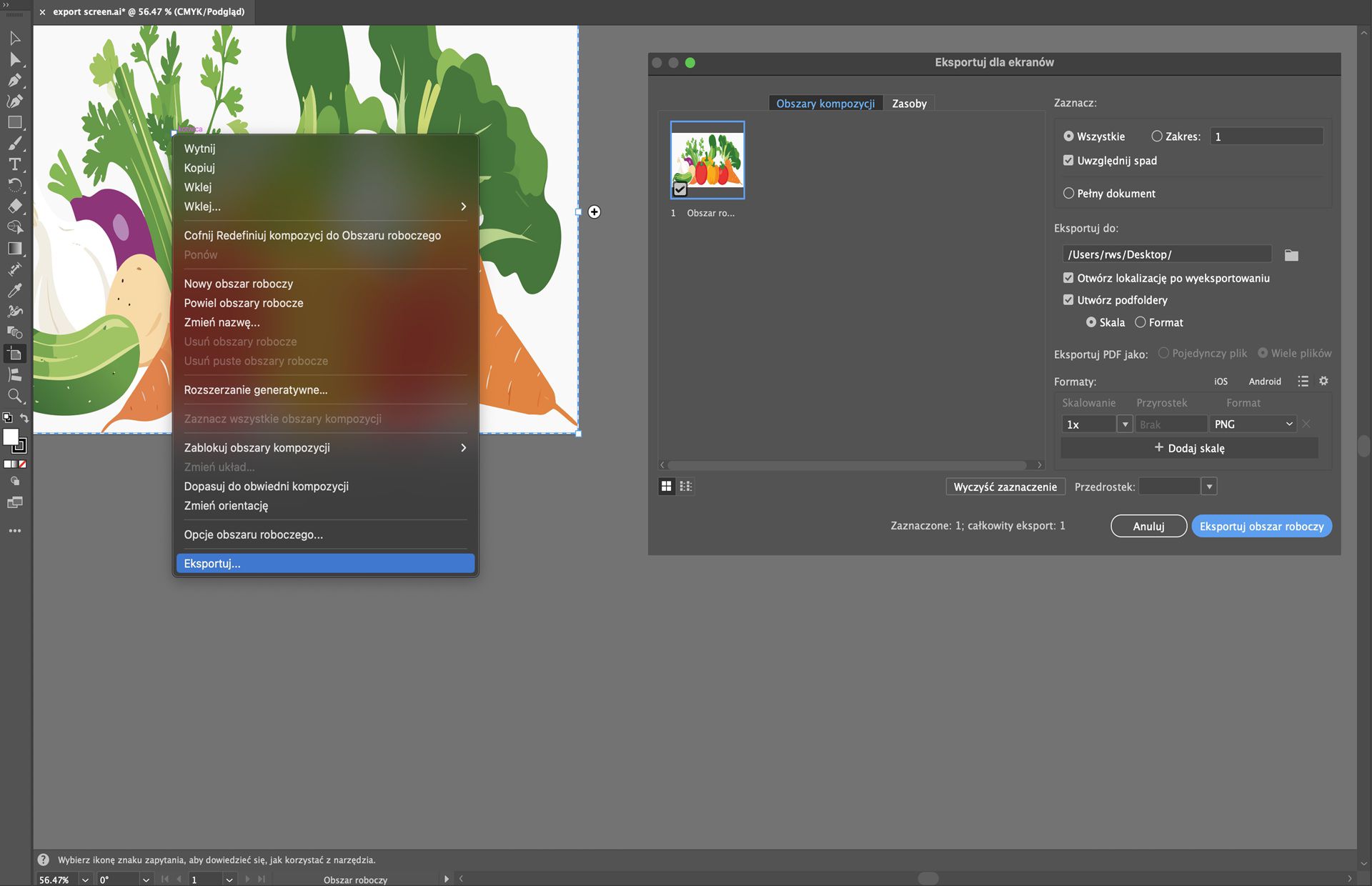Select the Selection tool
This screenshot has height=886, width=1372.
tap(15, 39)
